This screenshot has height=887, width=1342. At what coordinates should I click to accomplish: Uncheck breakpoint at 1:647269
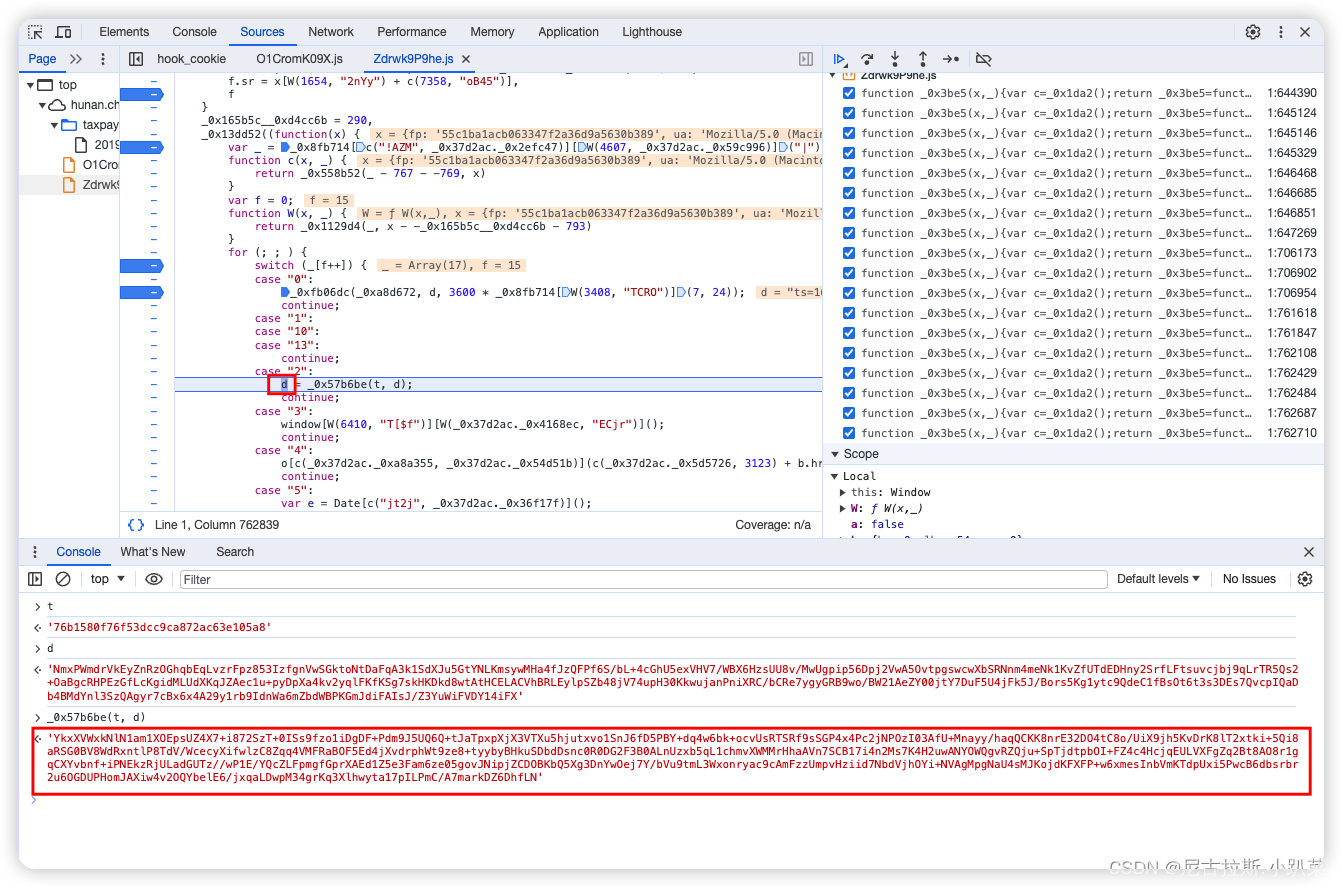[849, 233]
